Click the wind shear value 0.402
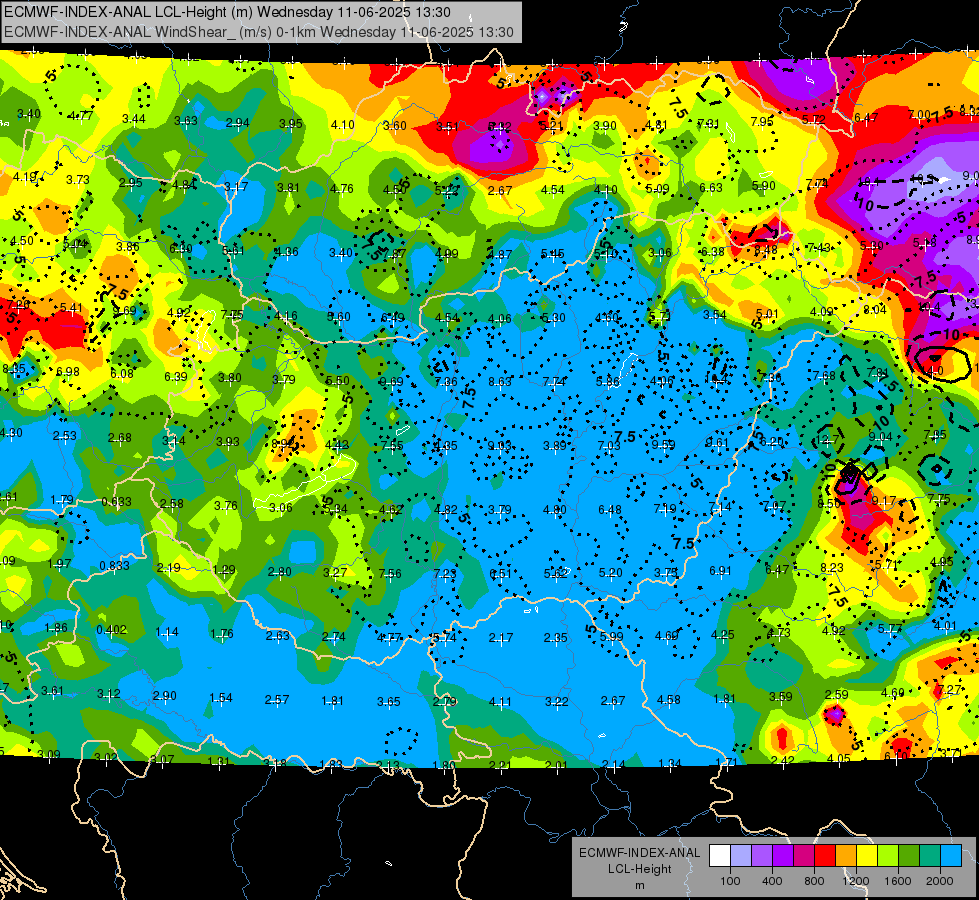979x900 pixels. click(x=111, y=629)
